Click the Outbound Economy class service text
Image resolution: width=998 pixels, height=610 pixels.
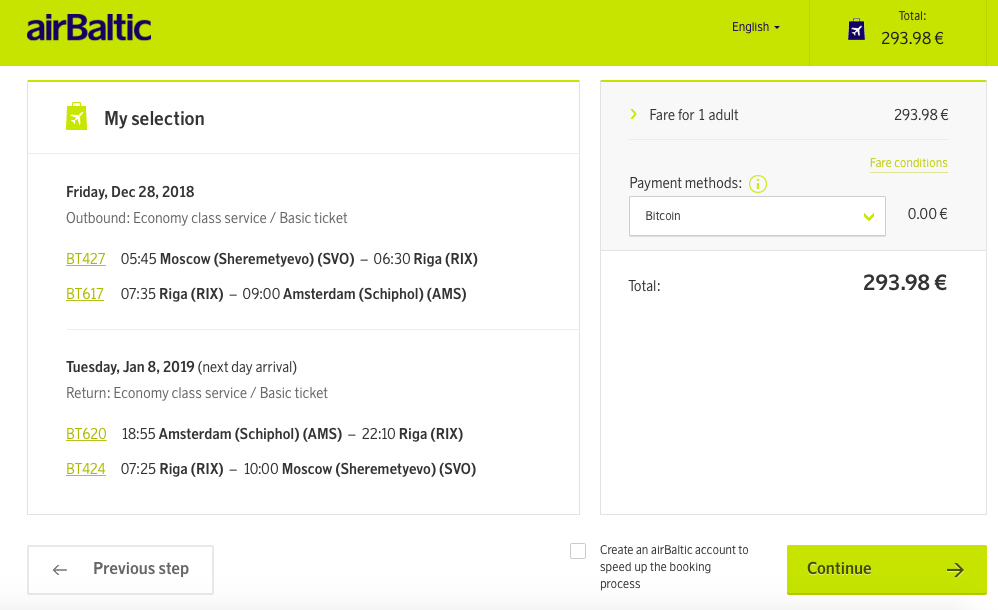[206, 218]
